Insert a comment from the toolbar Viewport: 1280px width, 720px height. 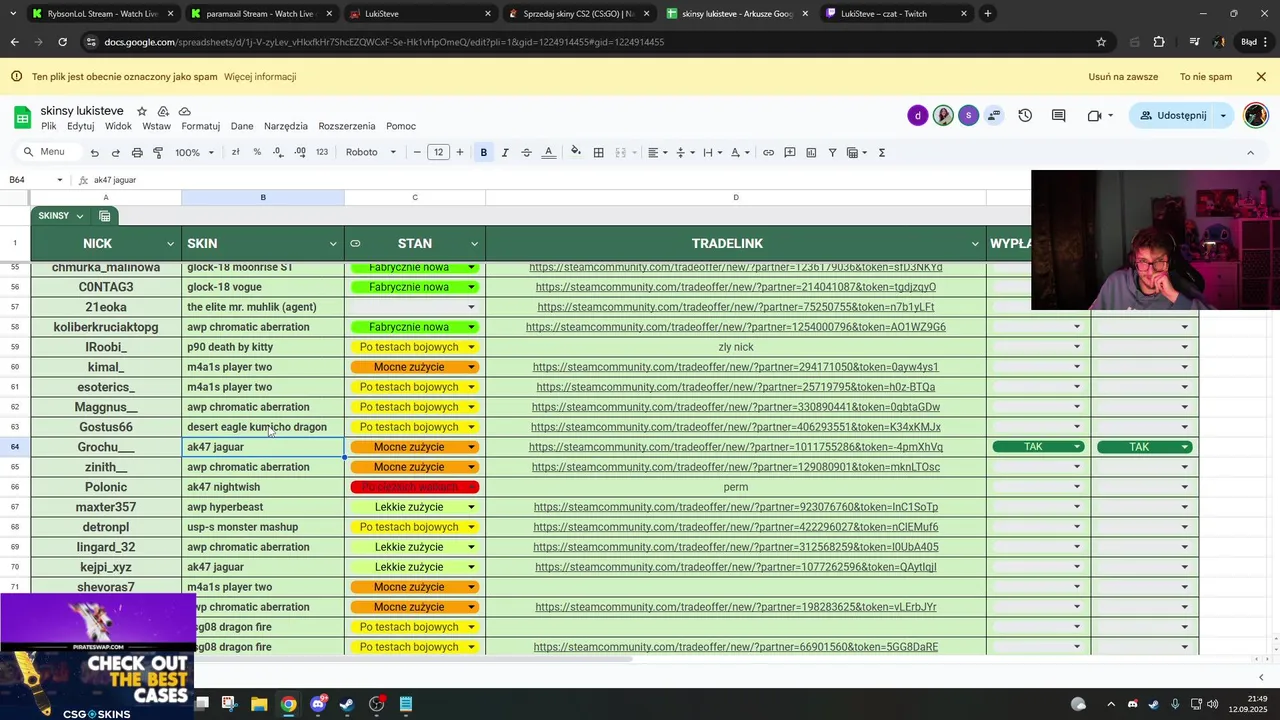[x=790, y=153]
